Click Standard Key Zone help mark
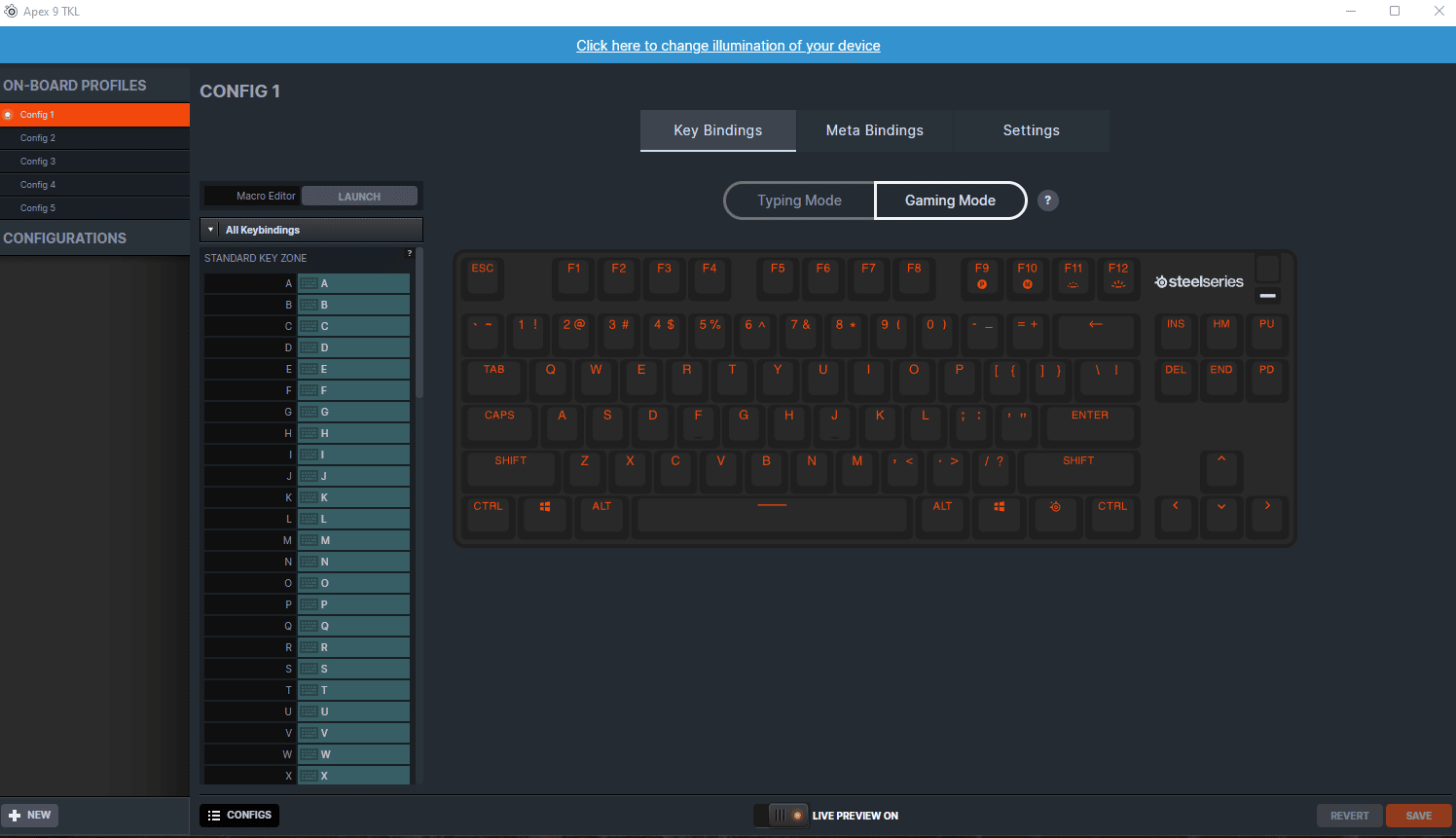1456x838 pixels. click(x=409, y=253)
